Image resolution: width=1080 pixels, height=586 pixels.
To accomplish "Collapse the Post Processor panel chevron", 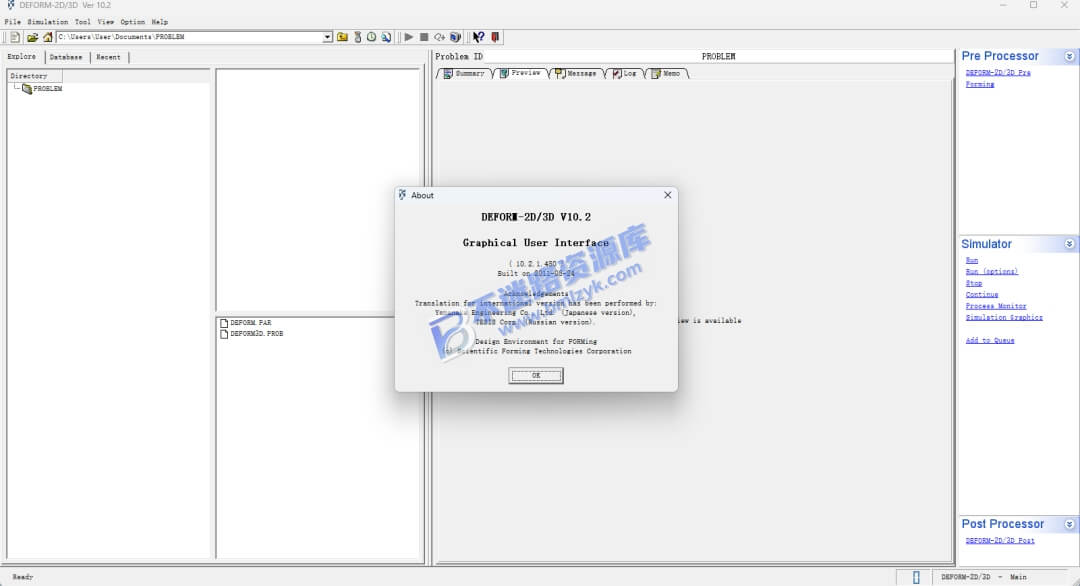I will pyautogui.click(x=1069, y=525).
